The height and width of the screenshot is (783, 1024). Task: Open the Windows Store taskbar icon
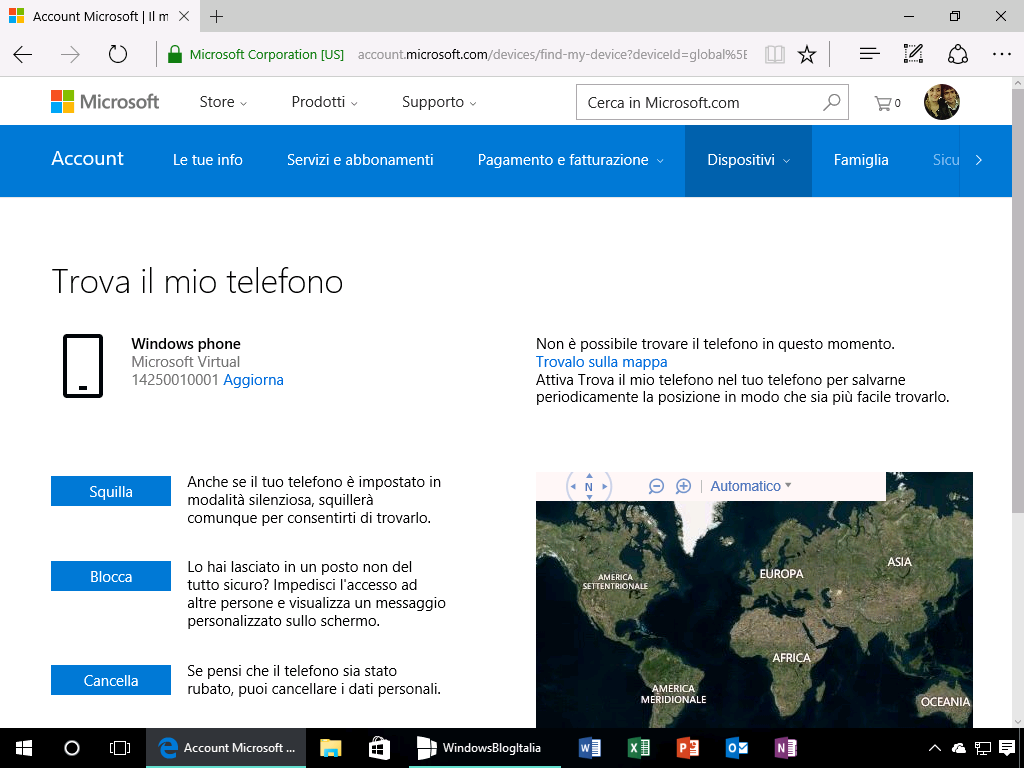(x=379, y=748)
